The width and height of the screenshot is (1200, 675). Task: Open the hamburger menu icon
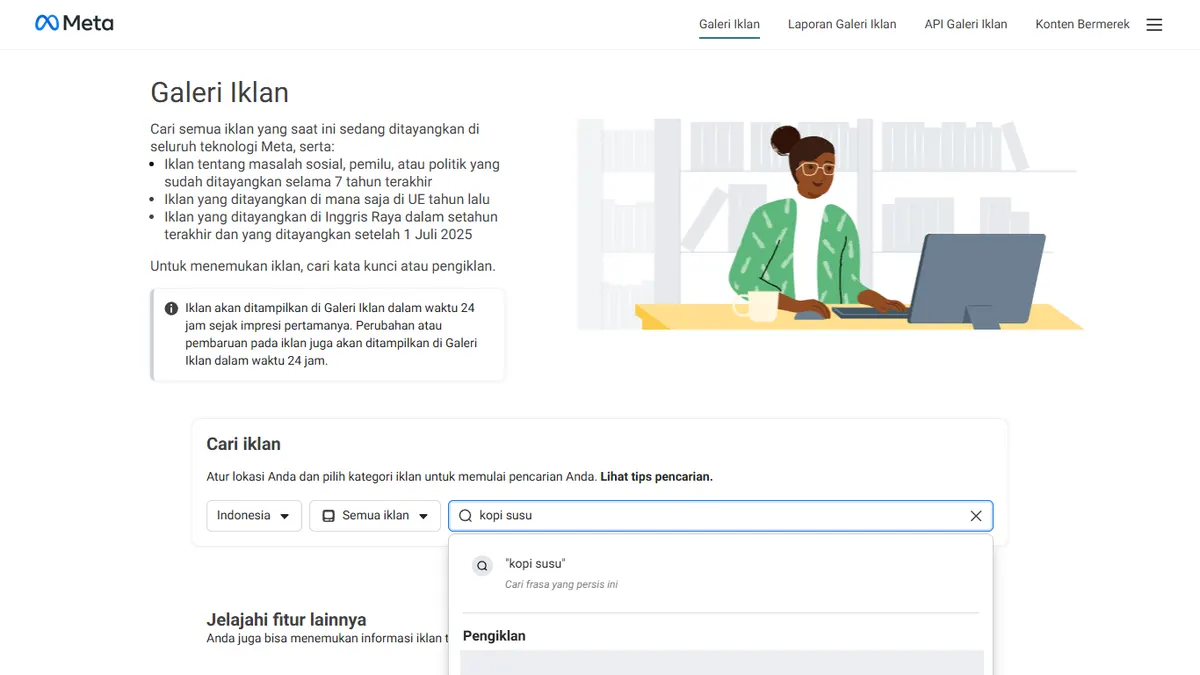pyautogui.click(x=1154, y=25)
